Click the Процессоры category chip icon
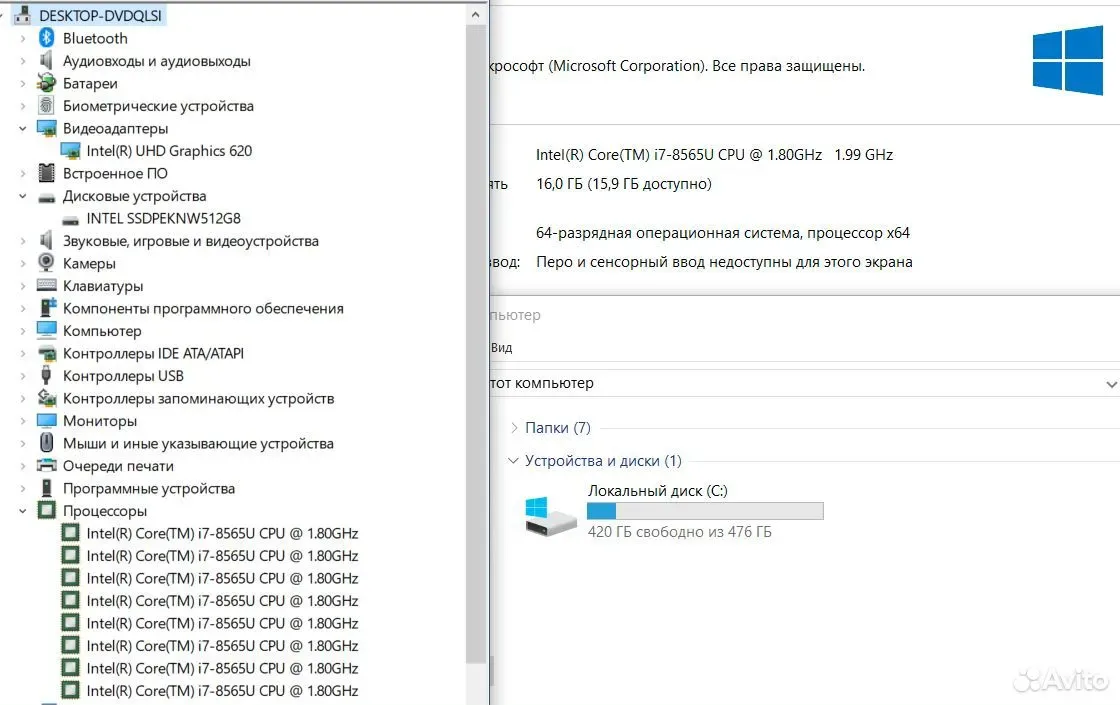 pyautogui.click(x=46, y=511)
